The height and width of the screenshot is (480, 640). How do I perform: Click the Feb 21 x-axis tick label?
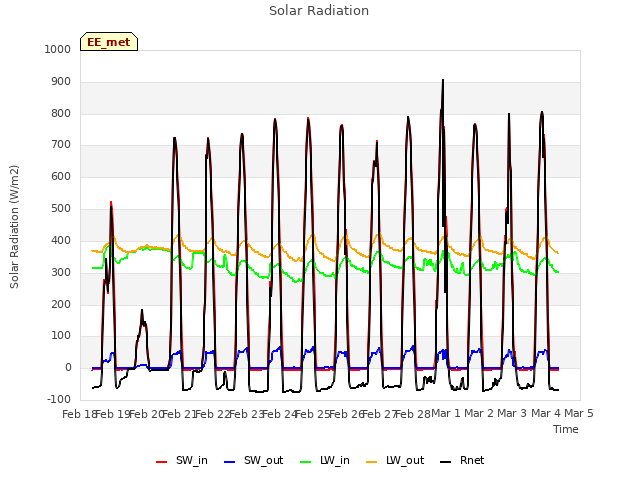[x=179, y=414]
